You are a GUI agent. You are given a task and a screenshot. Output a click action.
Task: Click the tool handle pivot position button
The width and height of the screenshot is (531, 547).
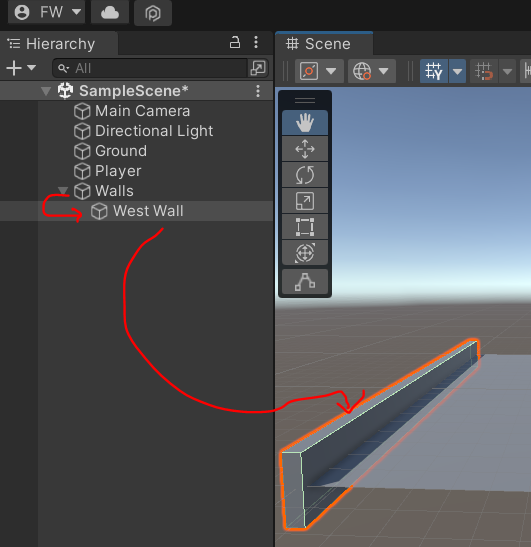(309, 71)
